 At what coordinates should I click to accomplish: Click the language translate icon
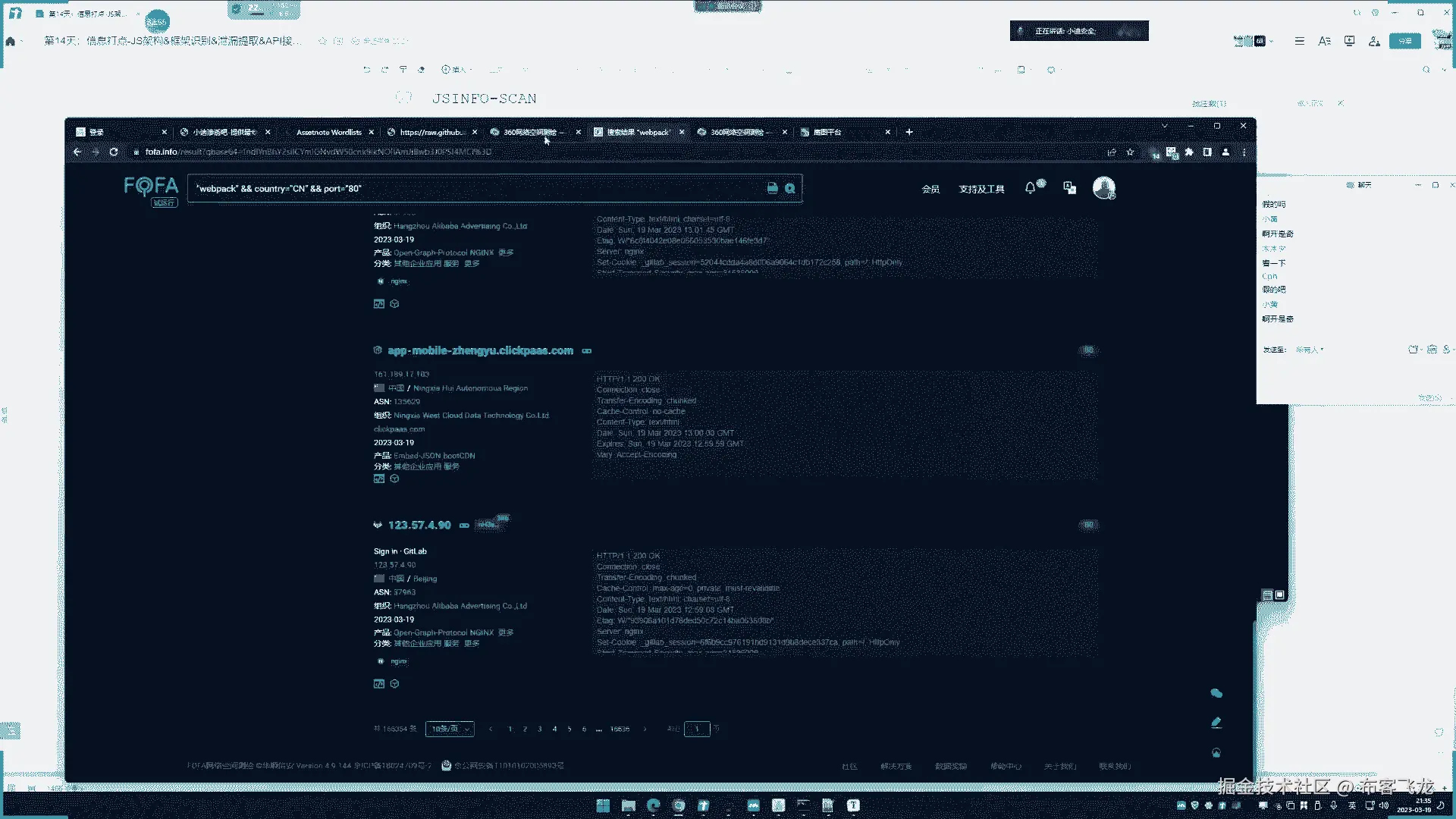1069,188
